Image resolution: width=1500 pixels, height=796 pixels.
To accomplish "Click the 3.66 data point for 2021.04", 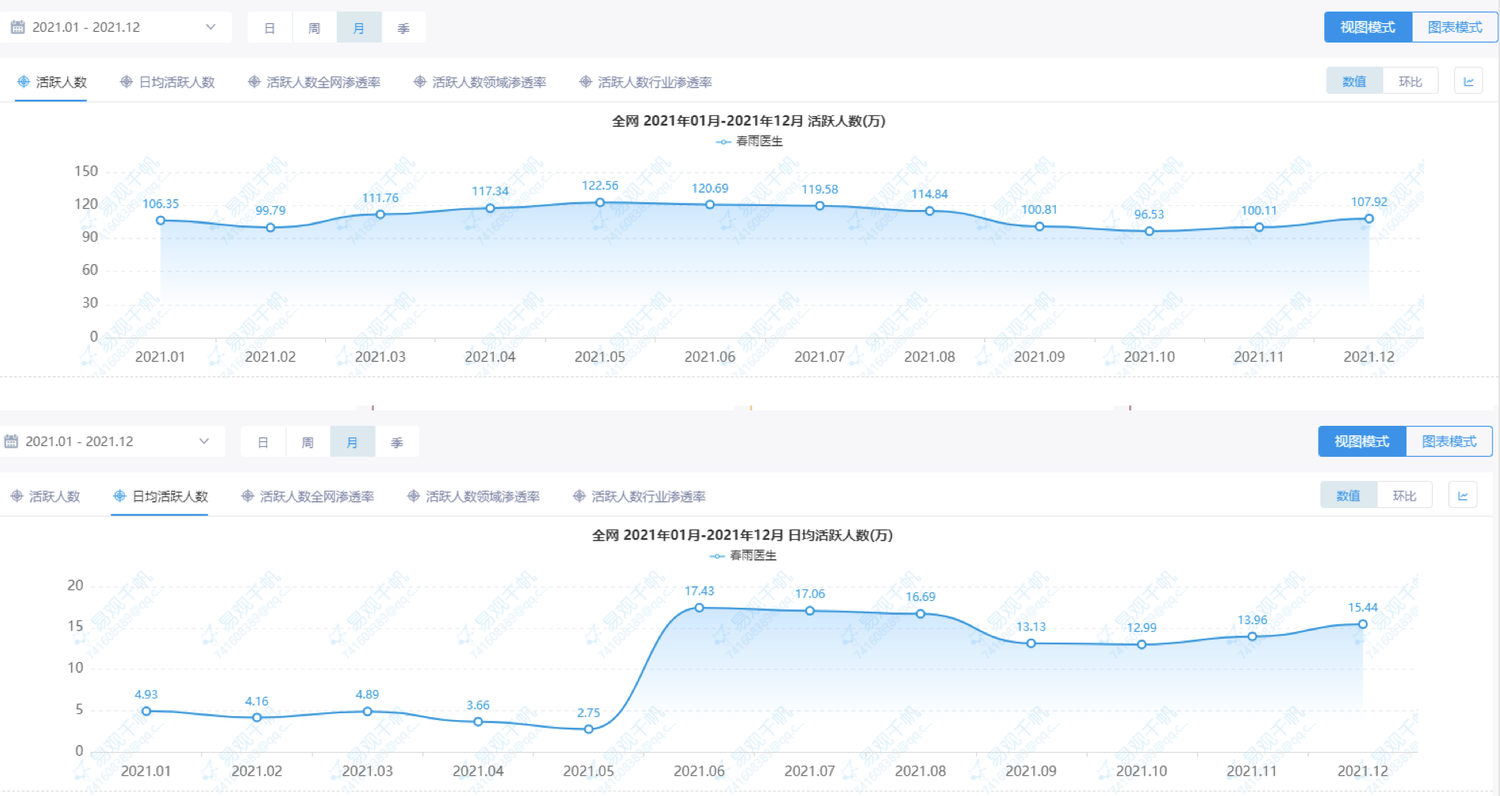I will click(478, 721).
